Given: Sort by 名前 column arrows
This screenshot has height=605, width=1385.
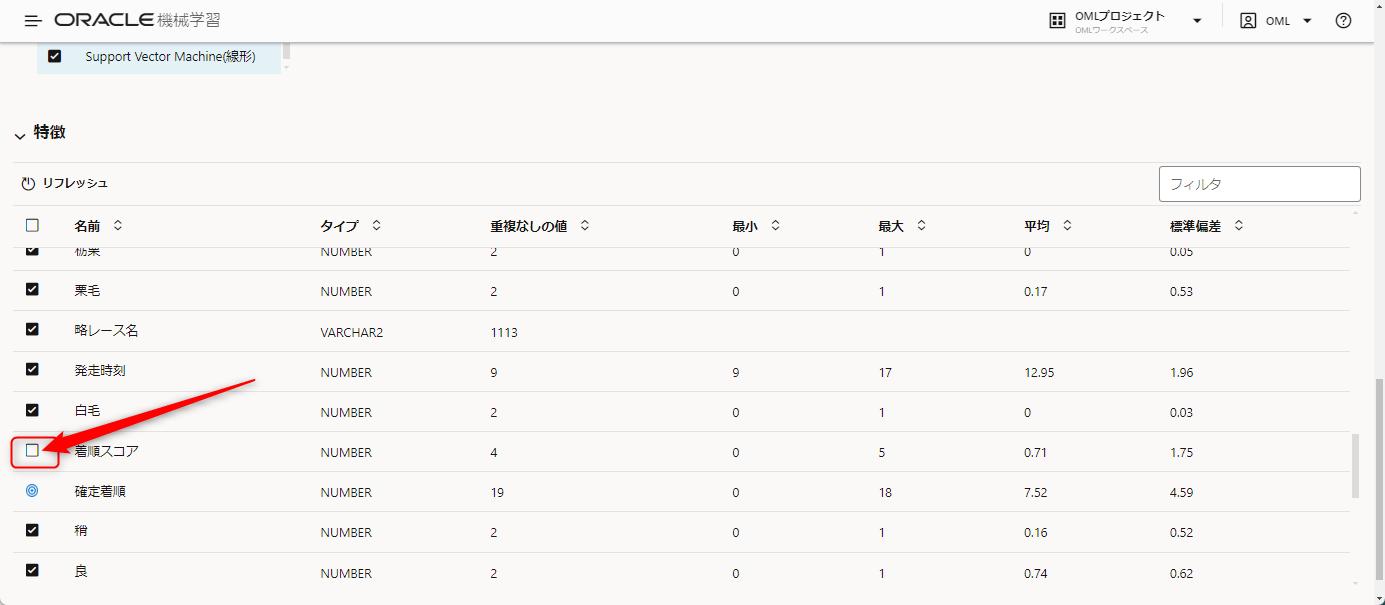Looking at the screenshot, I should point(118,226).
